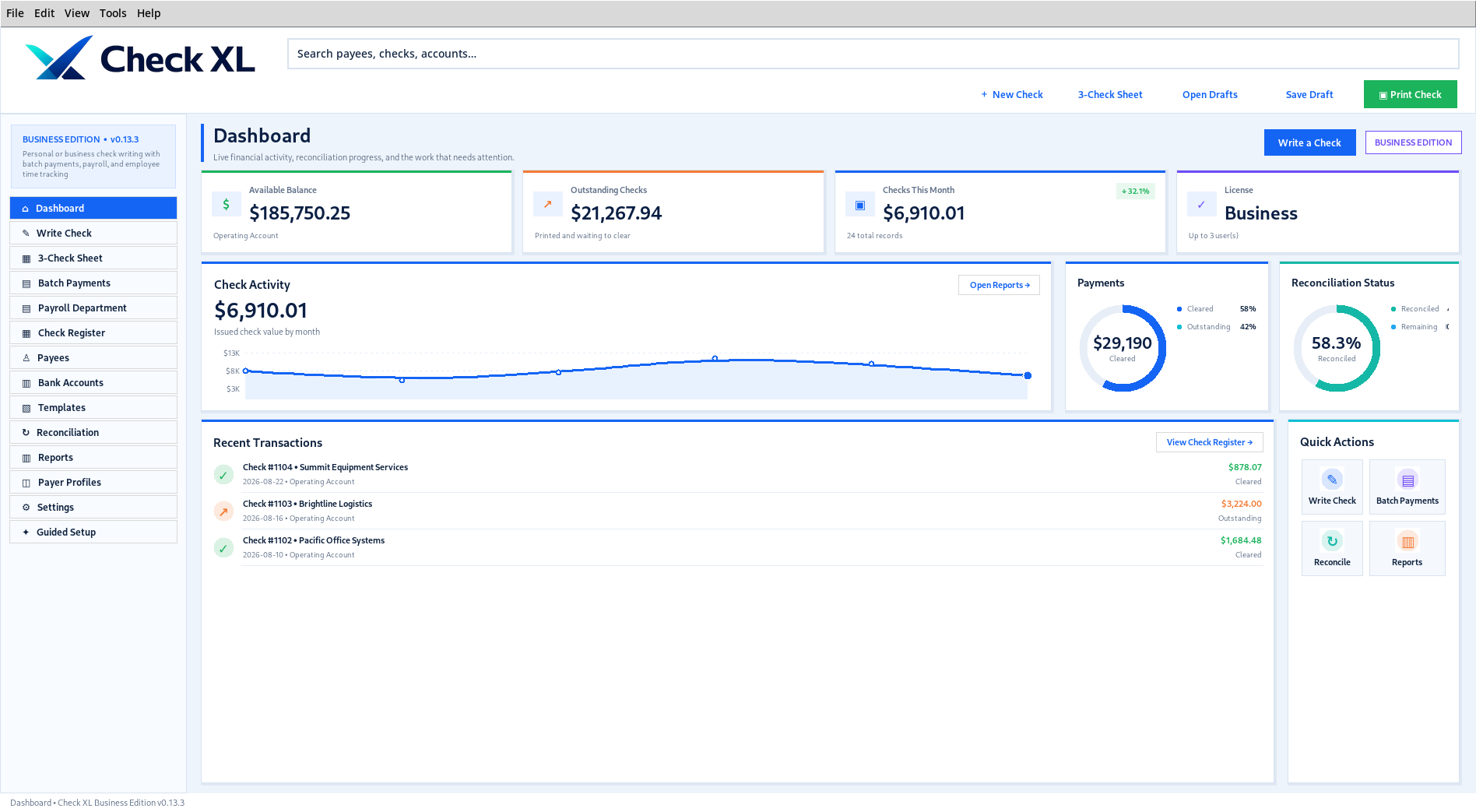
Task: Click the Reconciliation refresh icon in sidebar
Action: coord(26,432)
